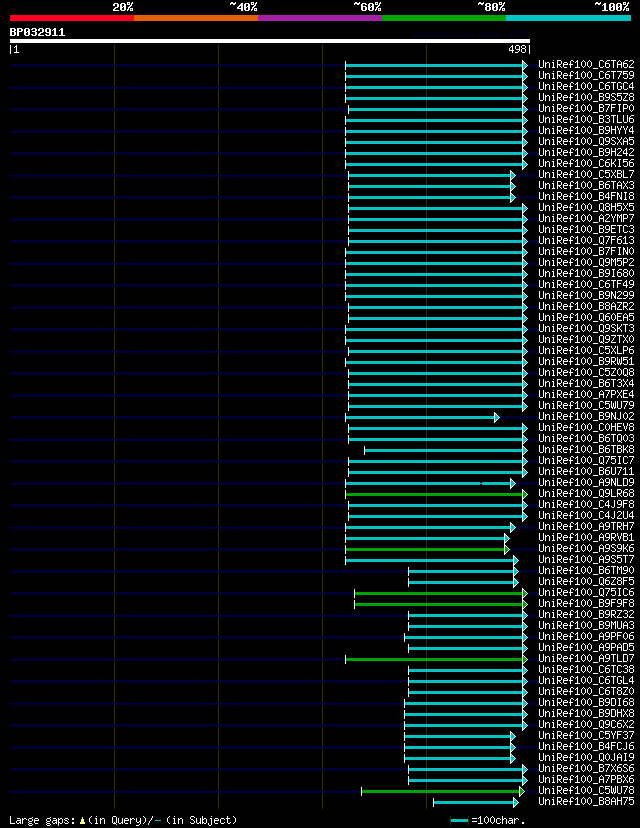The width and height of the screenshot is (640, 828).
Task: Select the UniRef100_B8AZR2 label
Action: coord(586,306)
